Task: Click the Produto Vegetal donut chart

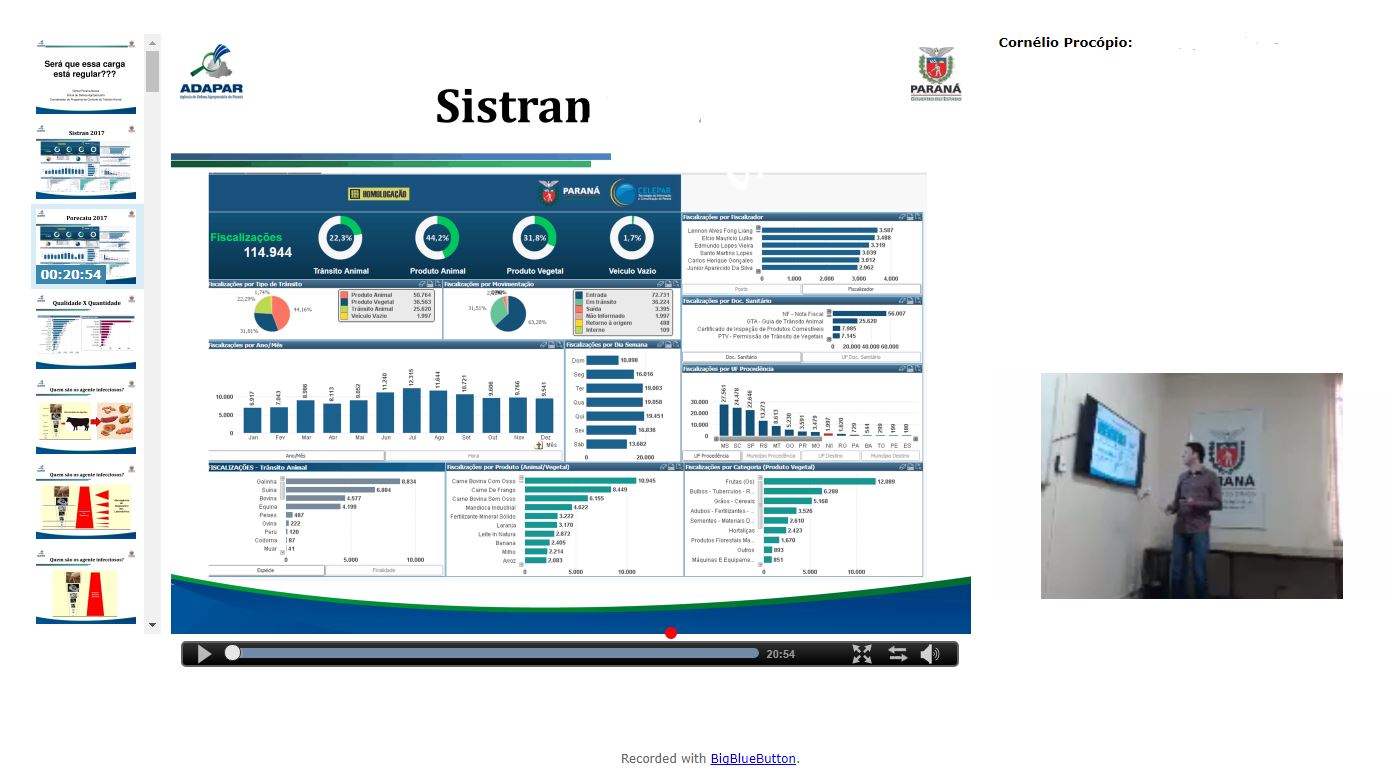Action: click(535, 239)
